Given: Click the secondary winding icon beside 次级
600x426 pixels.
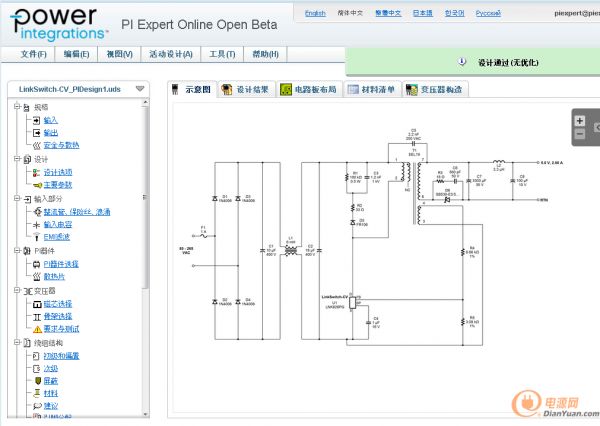Looking at the screenshot, I should pos(36,369).
